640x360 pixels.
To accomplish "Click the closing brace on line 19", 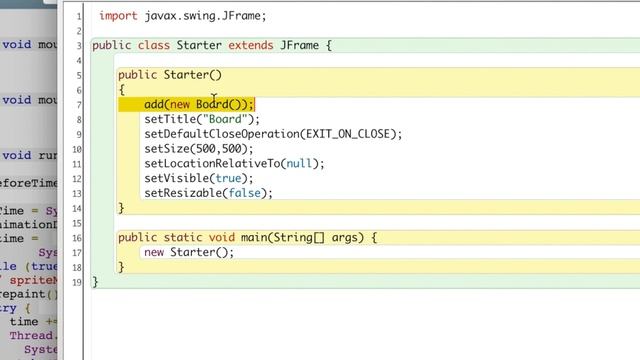I will point(95,282).
